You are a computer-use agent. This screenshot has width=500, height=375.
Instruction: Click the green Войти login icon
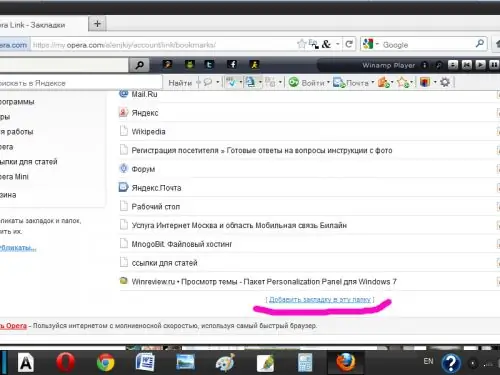(x=293, y=82)
